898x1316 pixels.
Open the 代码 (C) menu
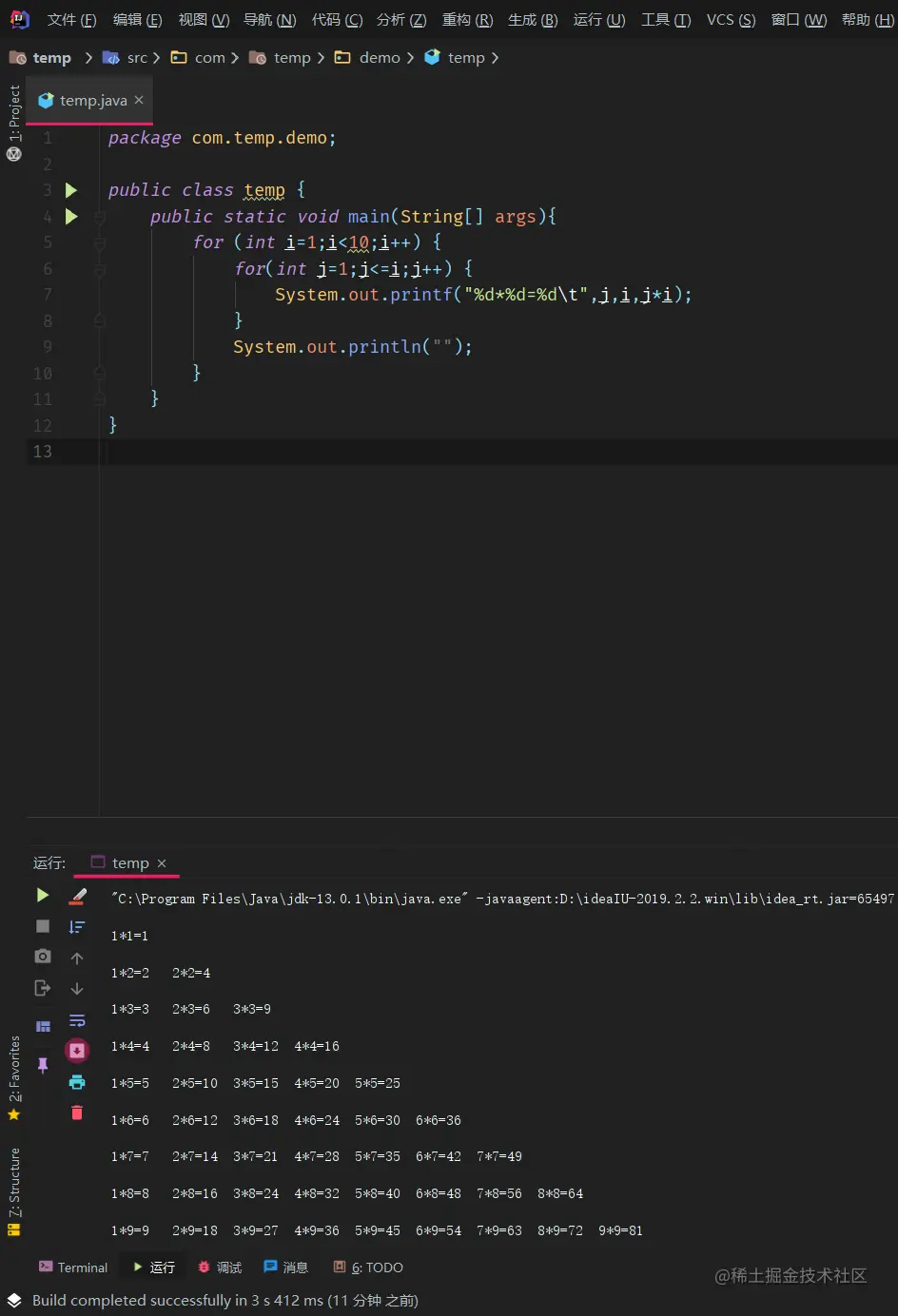(337, 20)
